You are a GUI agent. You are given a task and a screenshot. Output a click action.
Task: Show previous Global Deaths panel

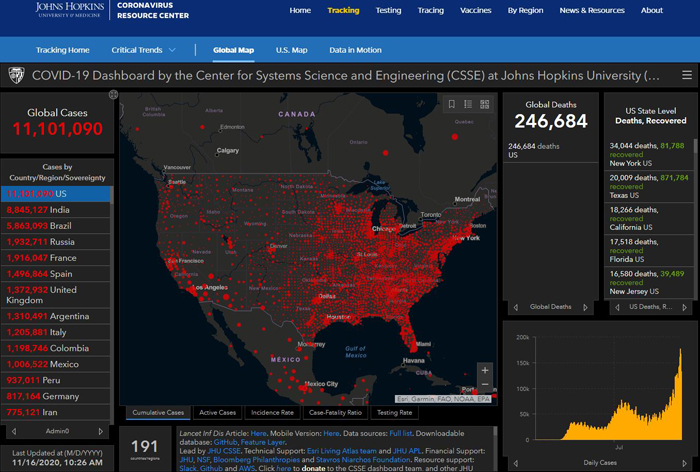pos(516,307)
